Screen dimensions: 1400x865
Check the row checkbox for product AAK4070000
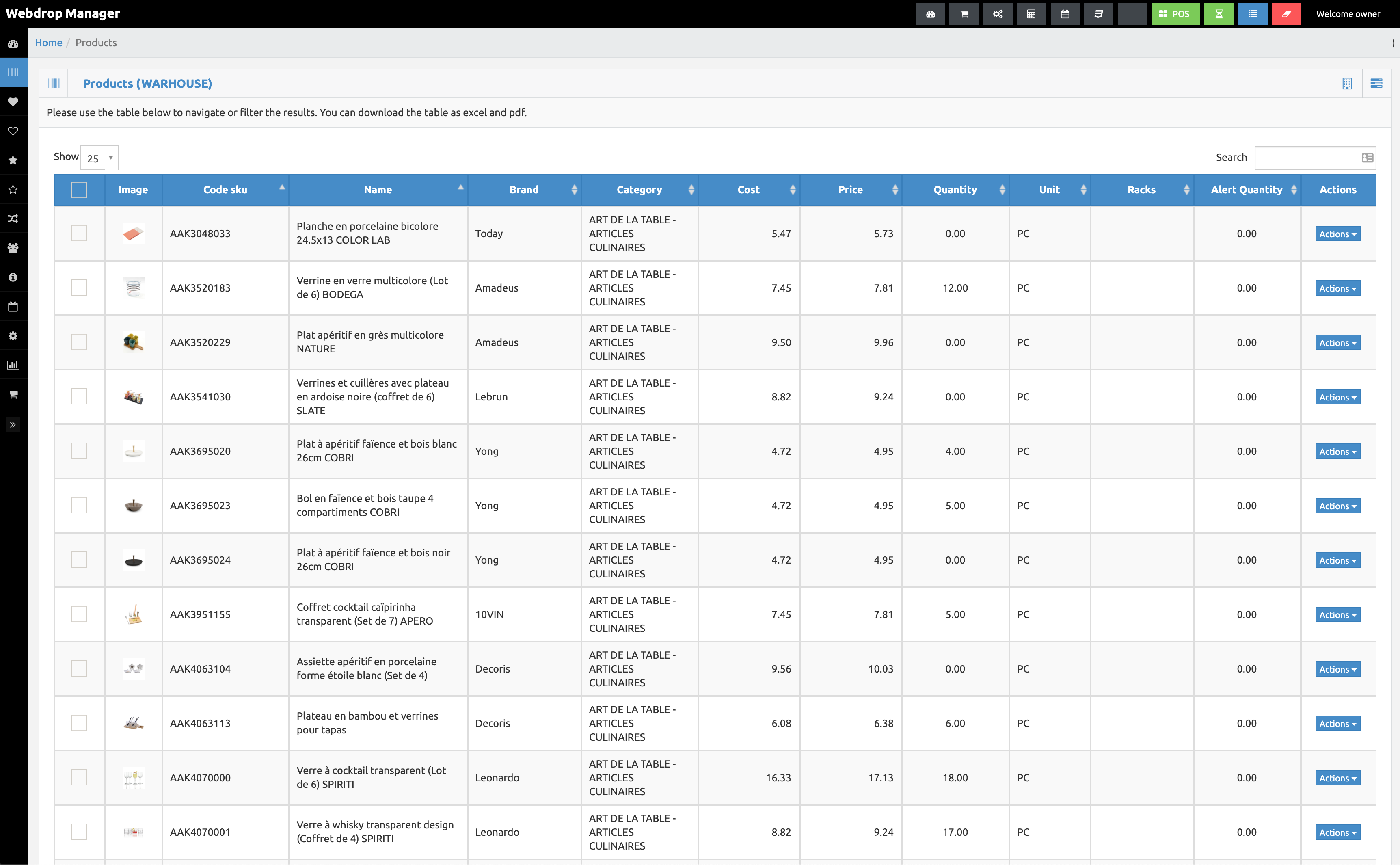tap(79, 777)
